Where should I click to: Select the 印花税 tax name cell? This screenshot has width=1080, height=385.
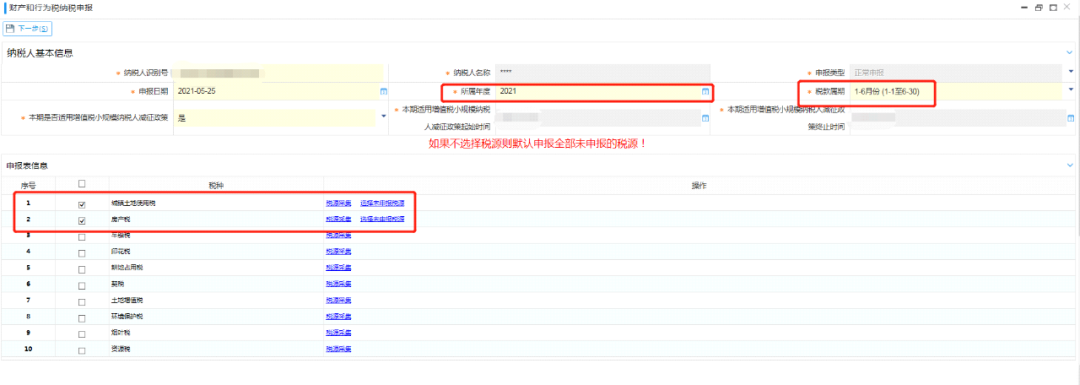click(x=216, y=252)
